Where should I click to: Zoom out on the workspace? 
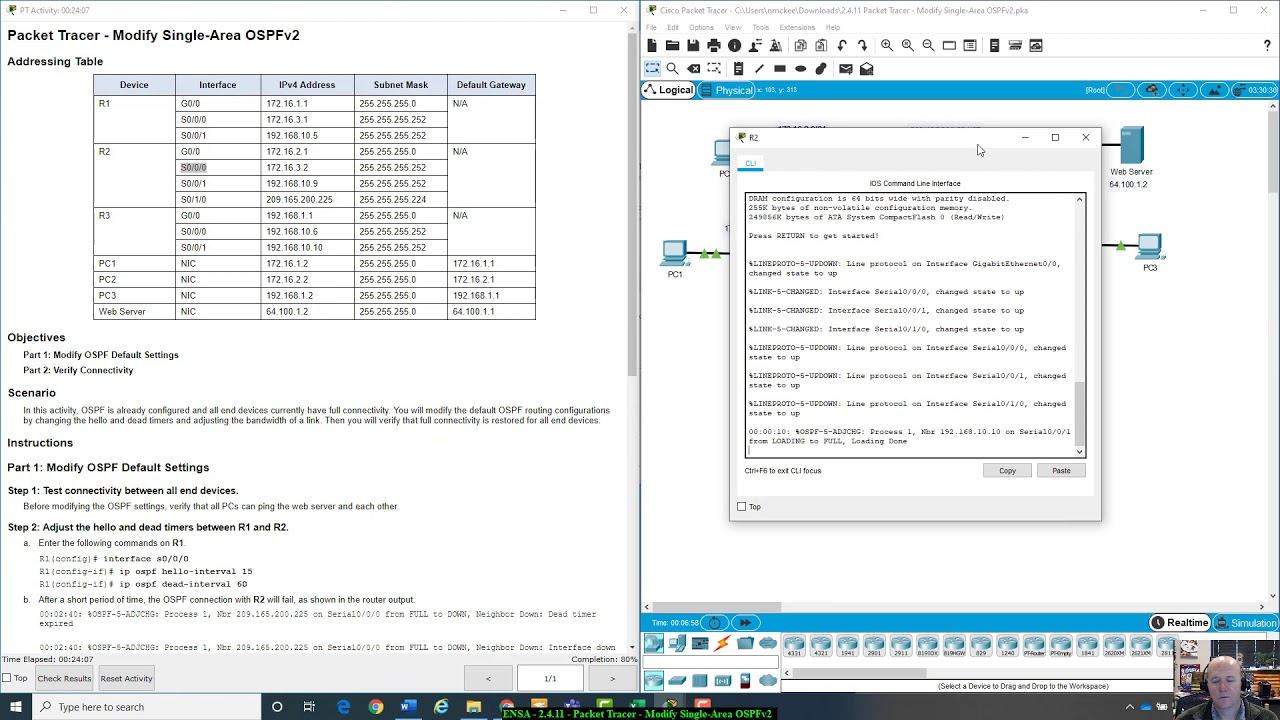(928, 46)
